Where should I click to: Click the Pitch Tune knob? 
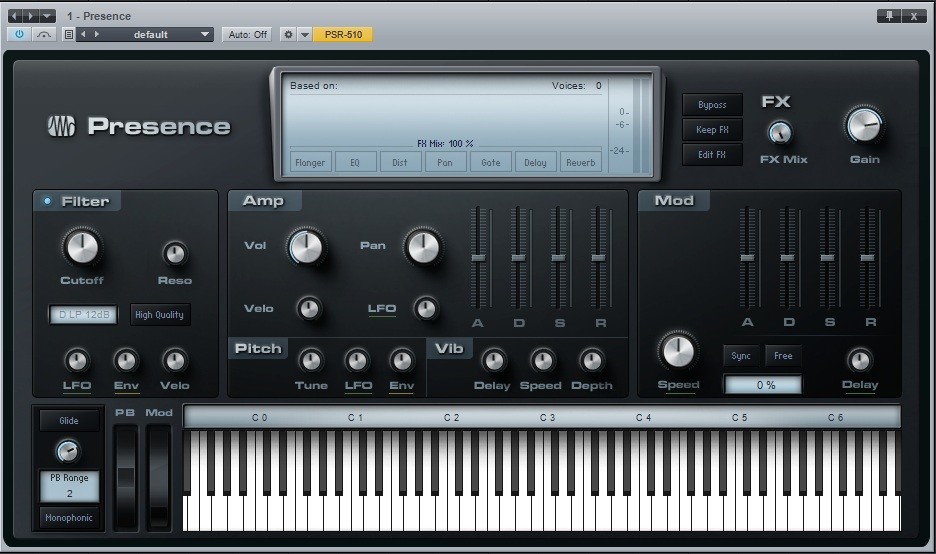311,360
